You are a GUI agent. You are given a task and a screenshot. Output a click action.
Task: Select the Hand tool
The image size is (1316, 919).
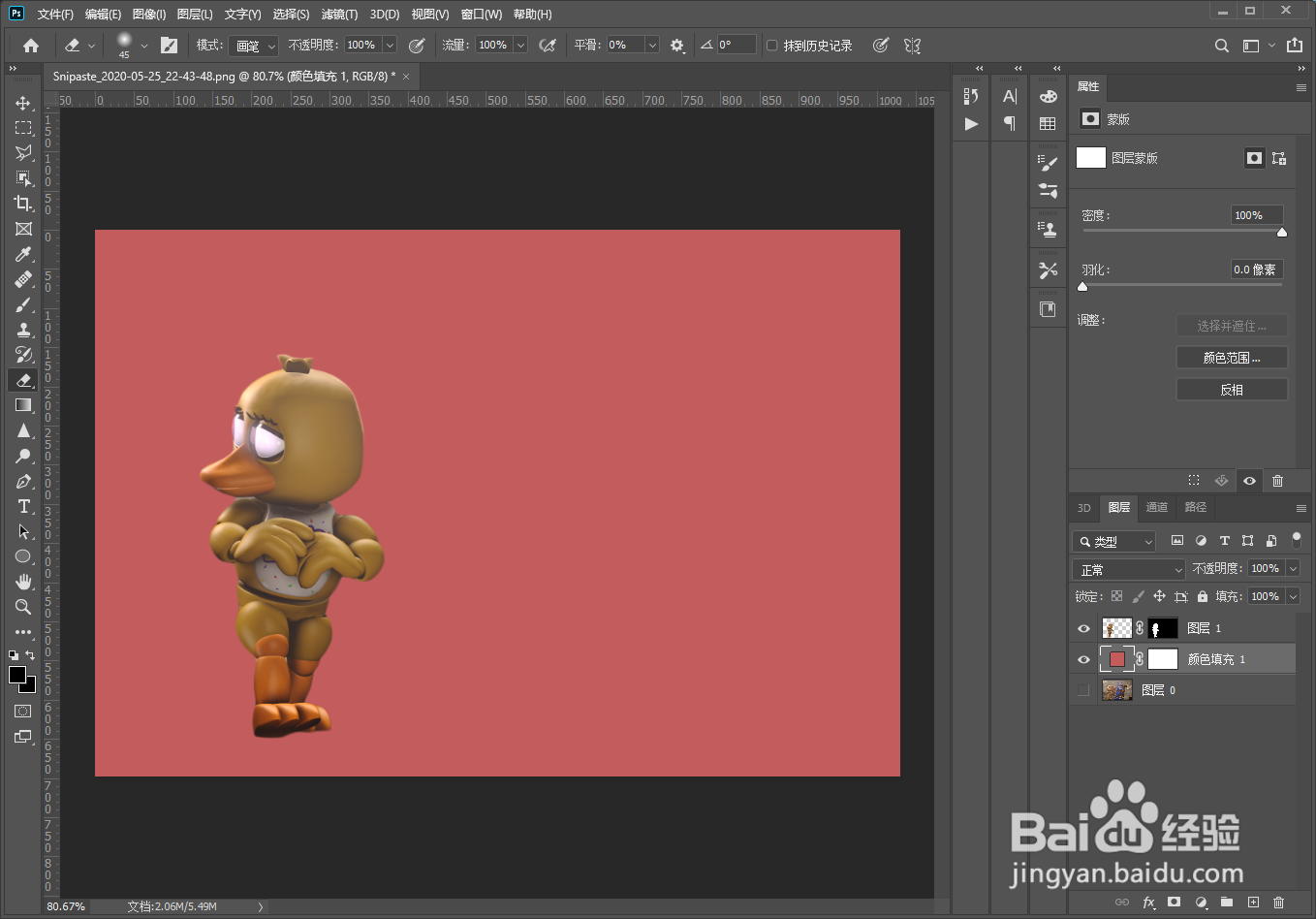coord(23,582)
